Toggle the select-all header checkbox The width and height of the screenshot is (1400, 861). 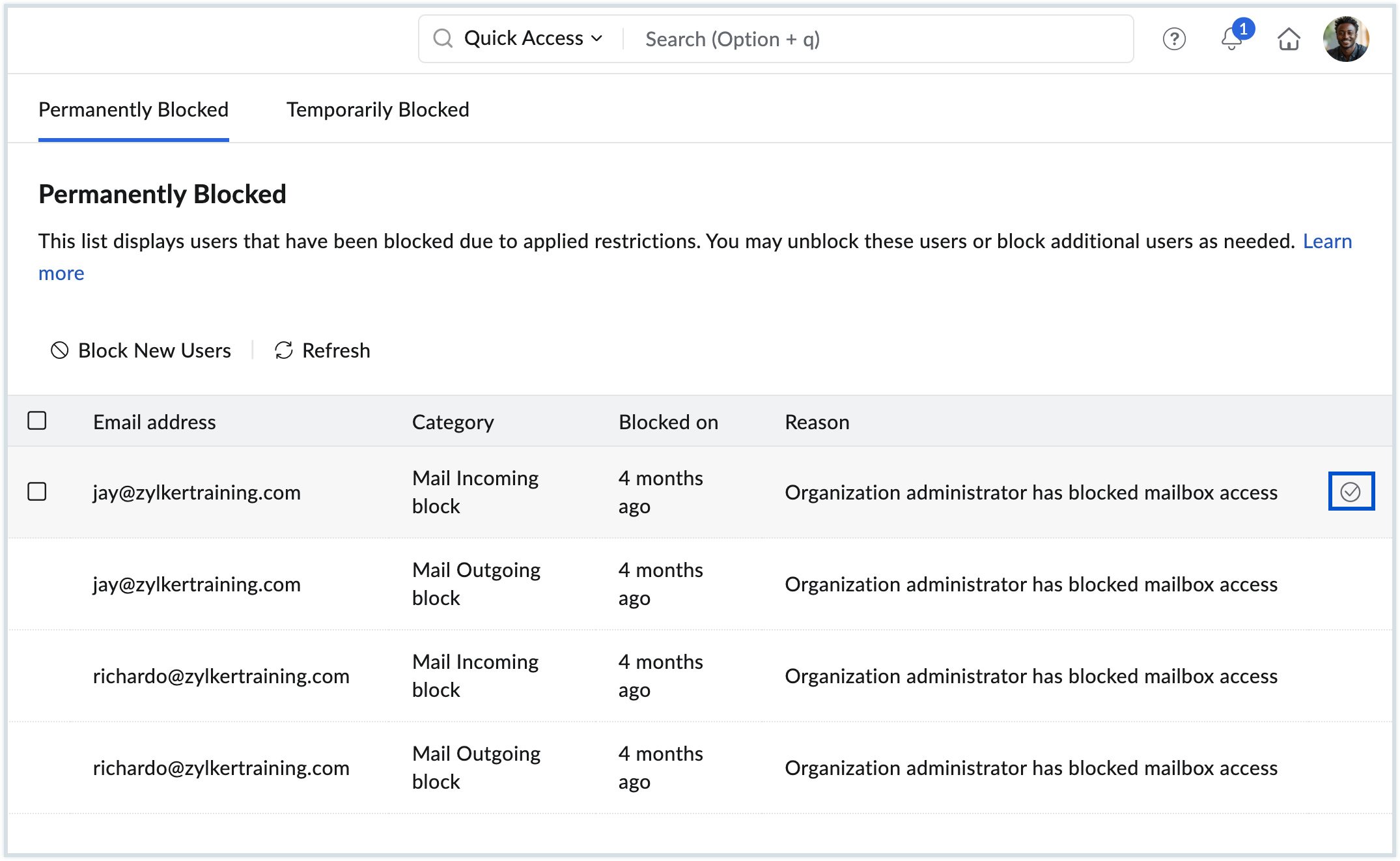37,421
